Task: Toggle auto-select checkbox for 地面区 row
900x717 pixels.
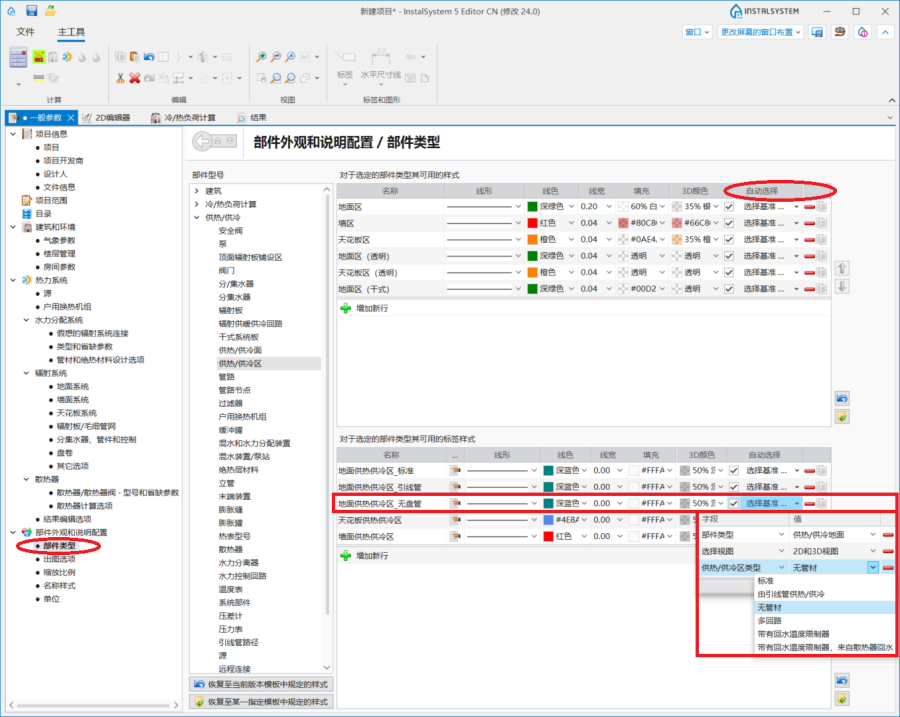Action: click(729, 207)
